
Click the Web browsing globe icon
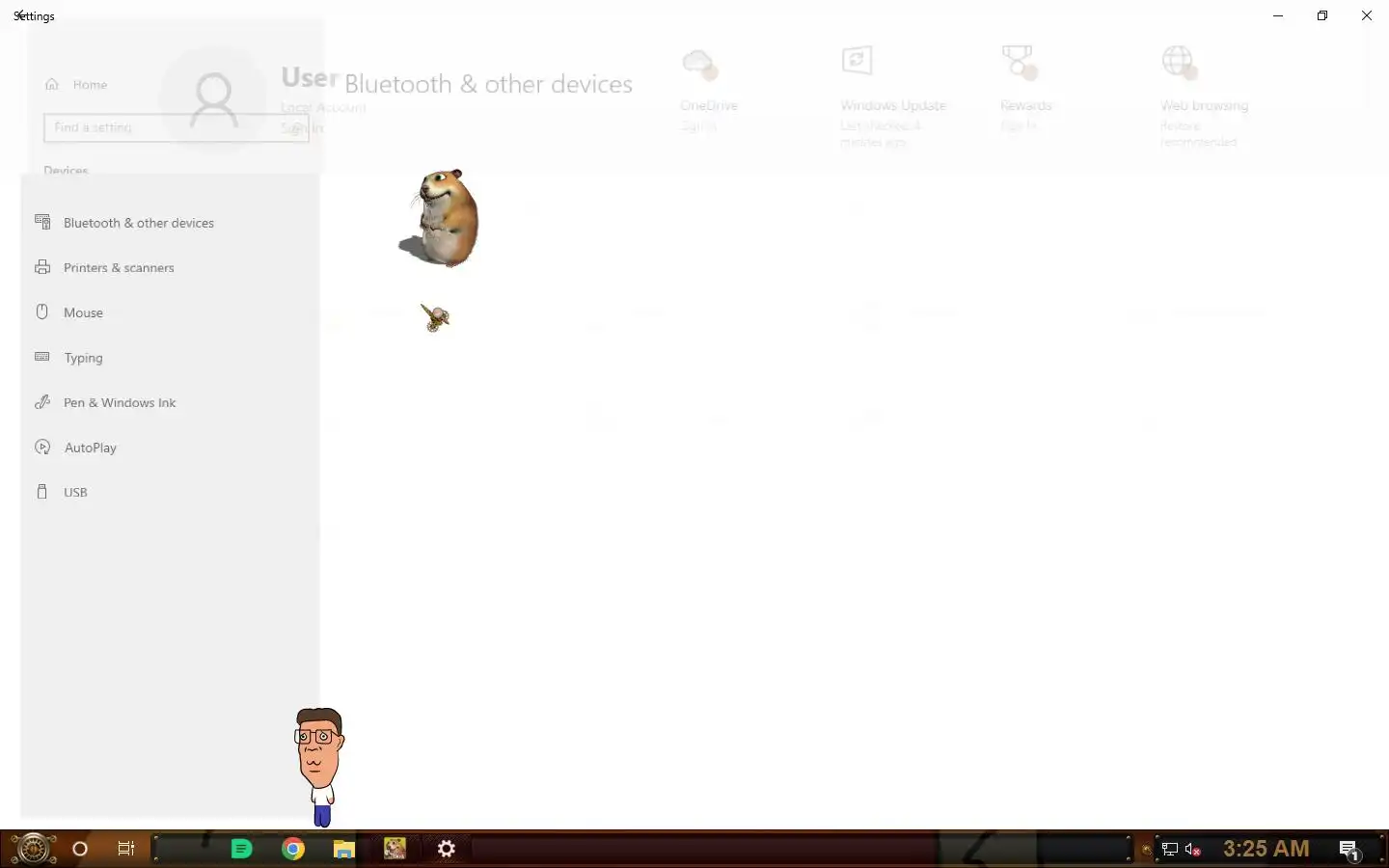[1179, 62]
